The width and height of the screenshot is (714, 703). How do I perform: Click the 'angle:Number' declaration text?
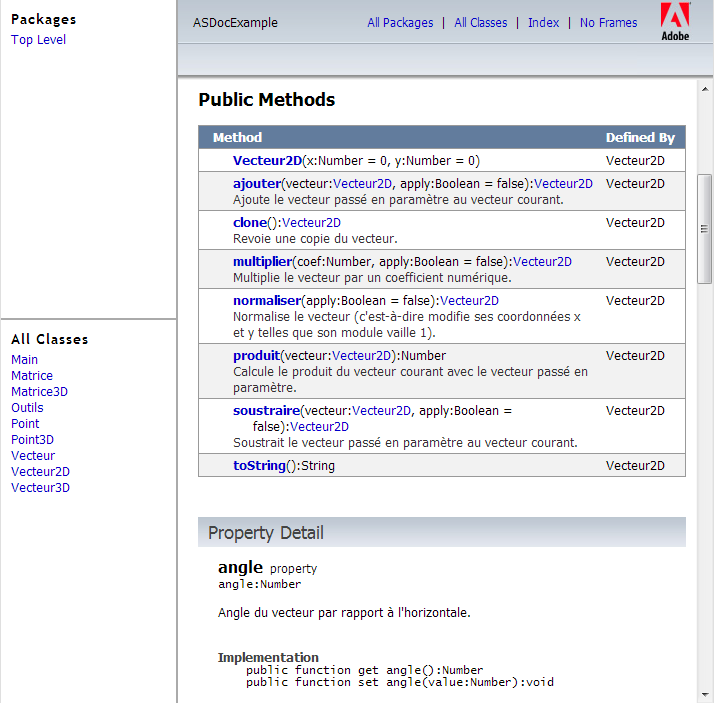click(x=260, y=584)
